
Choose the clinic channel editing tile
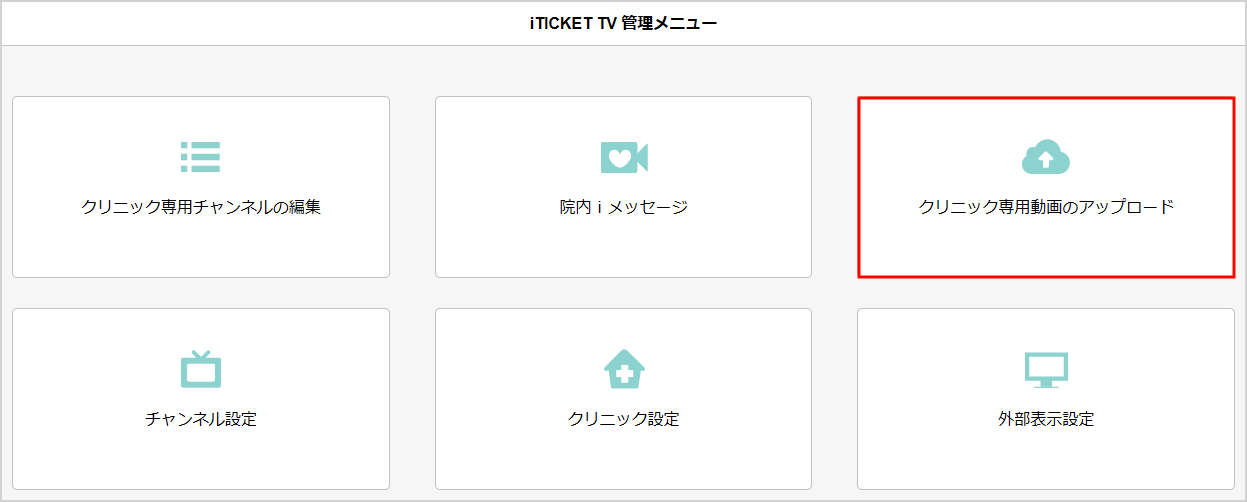(x=201, y=187)
